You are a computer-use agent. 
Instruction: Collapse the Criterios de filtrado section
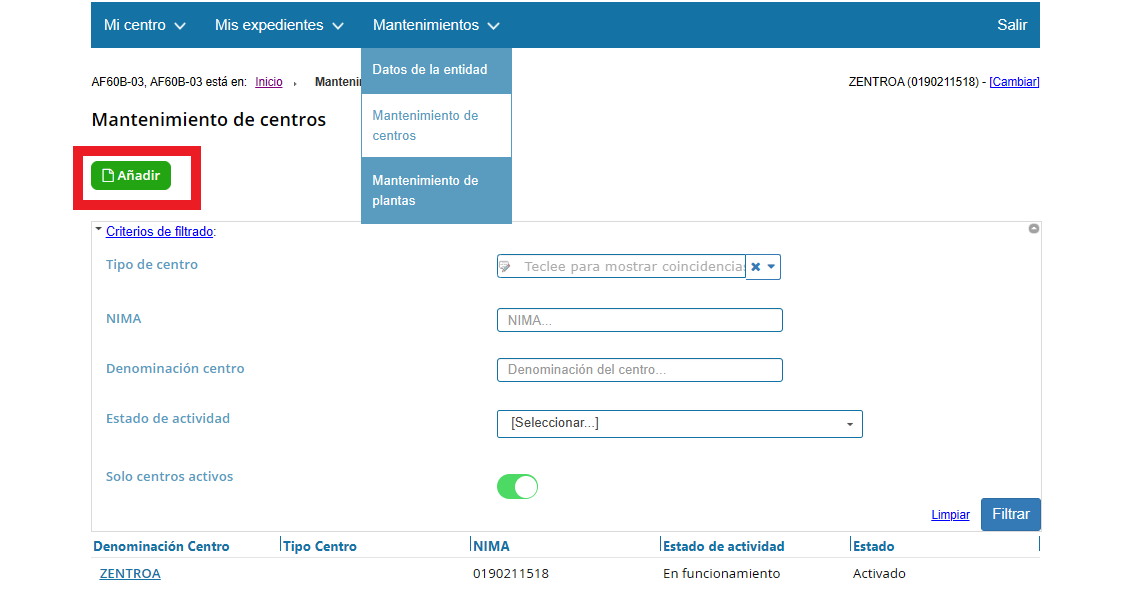(x=159, y=231)
